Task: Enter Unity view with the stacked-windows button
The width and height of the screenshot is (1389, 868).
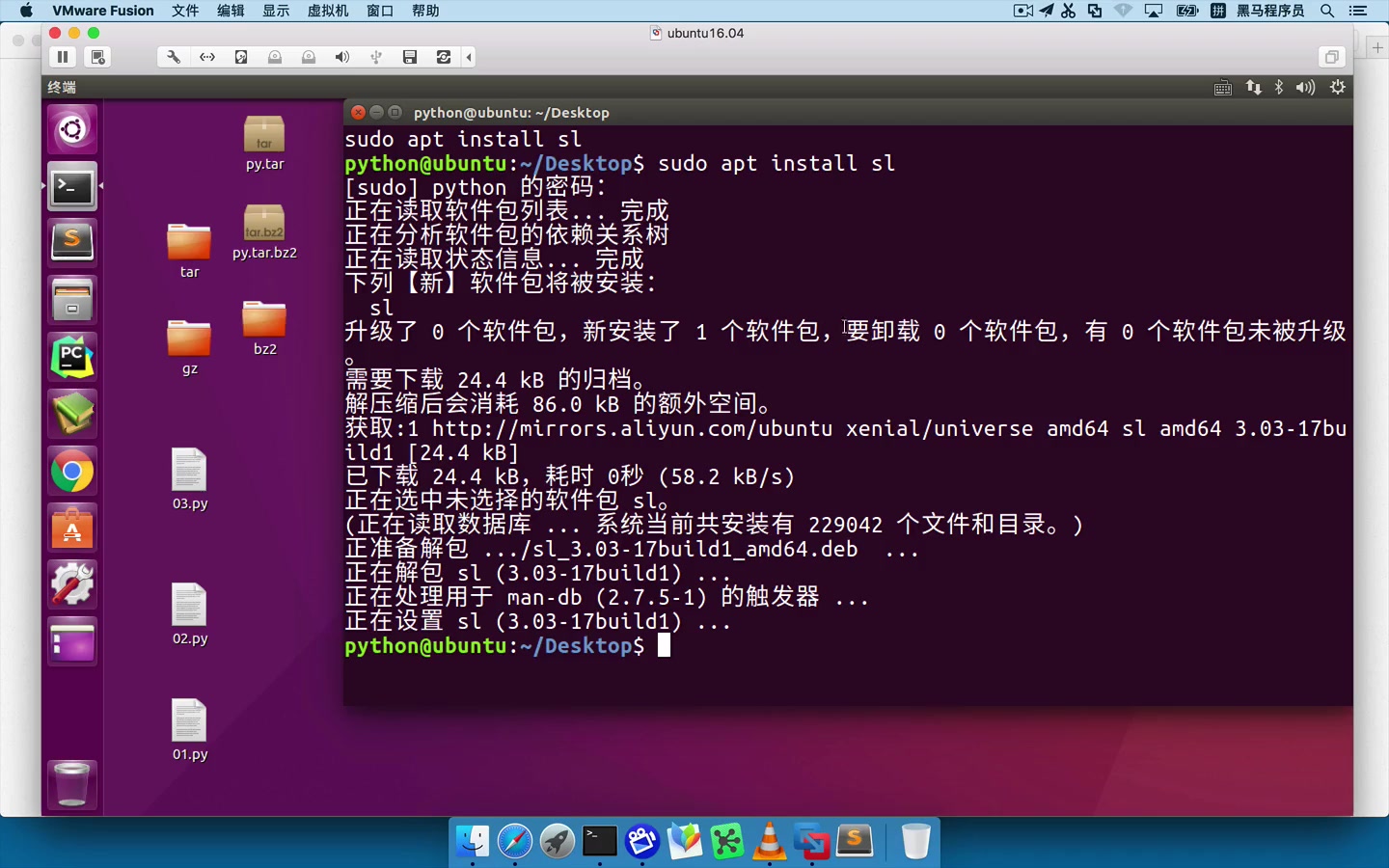Action: [x=1331, y=57]
